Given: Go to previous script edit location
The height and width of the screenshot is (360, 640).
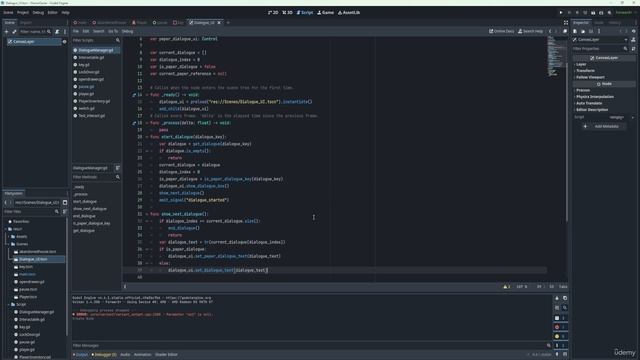Looking at the screenshot, I should point(550,31).
